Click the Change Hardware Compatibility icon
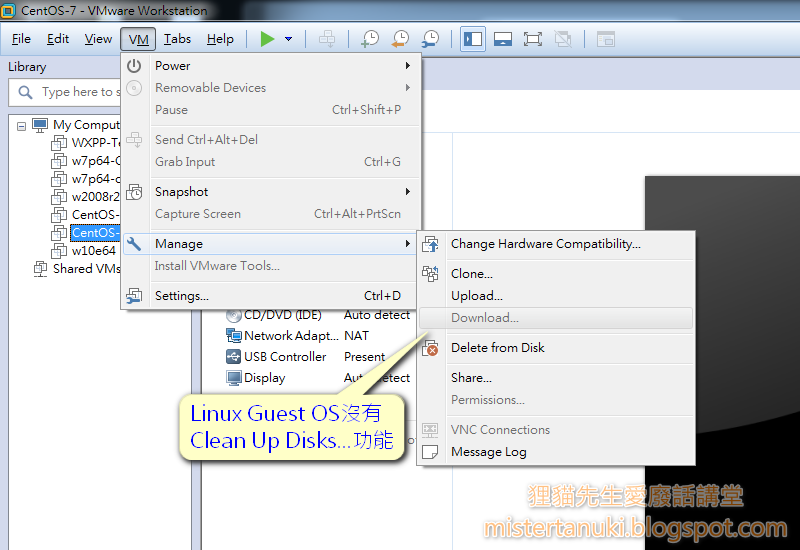The image size is (800, 550). coord(431,244)
